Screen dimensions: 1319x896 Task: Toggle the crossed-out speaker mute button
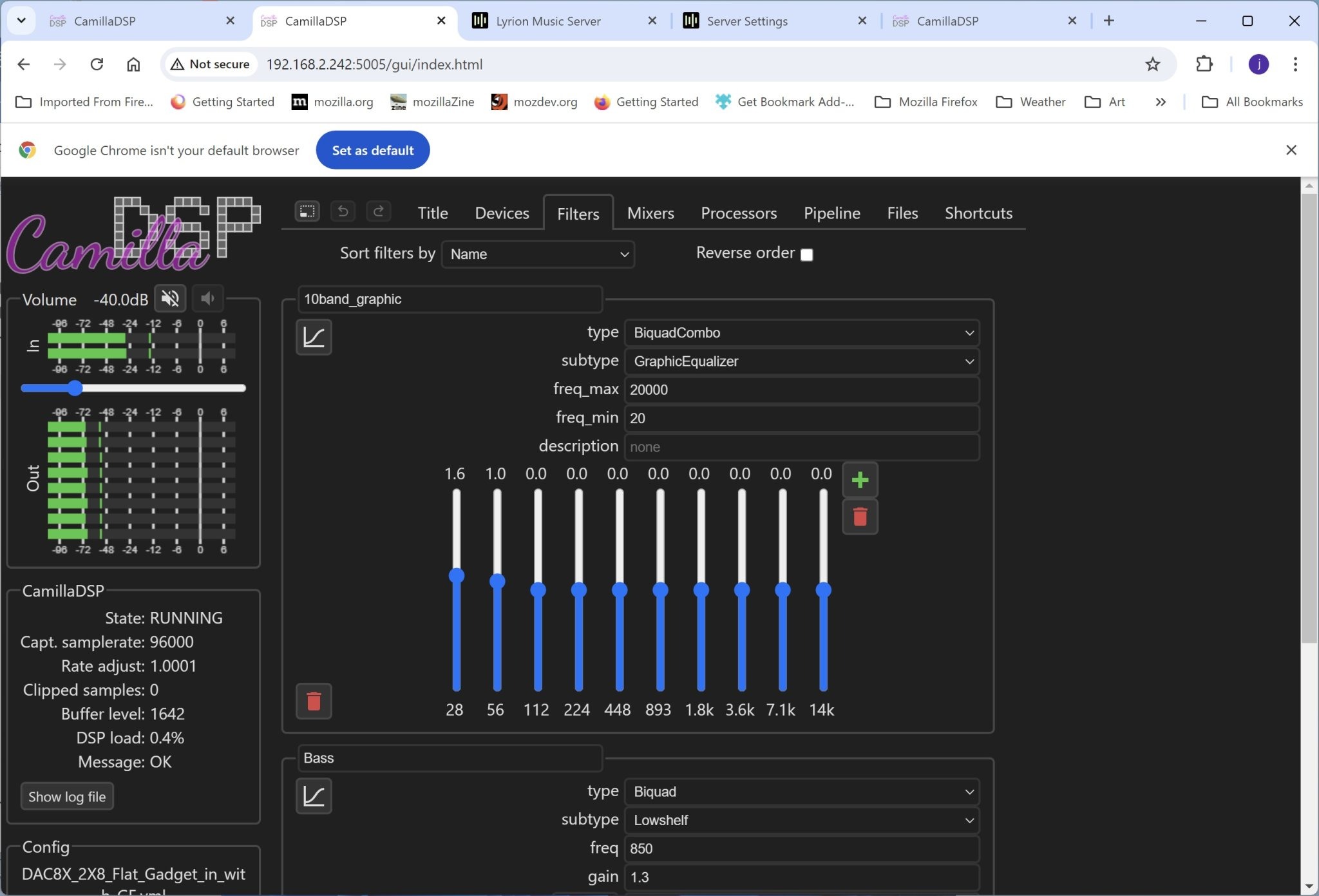pos(170,298)
